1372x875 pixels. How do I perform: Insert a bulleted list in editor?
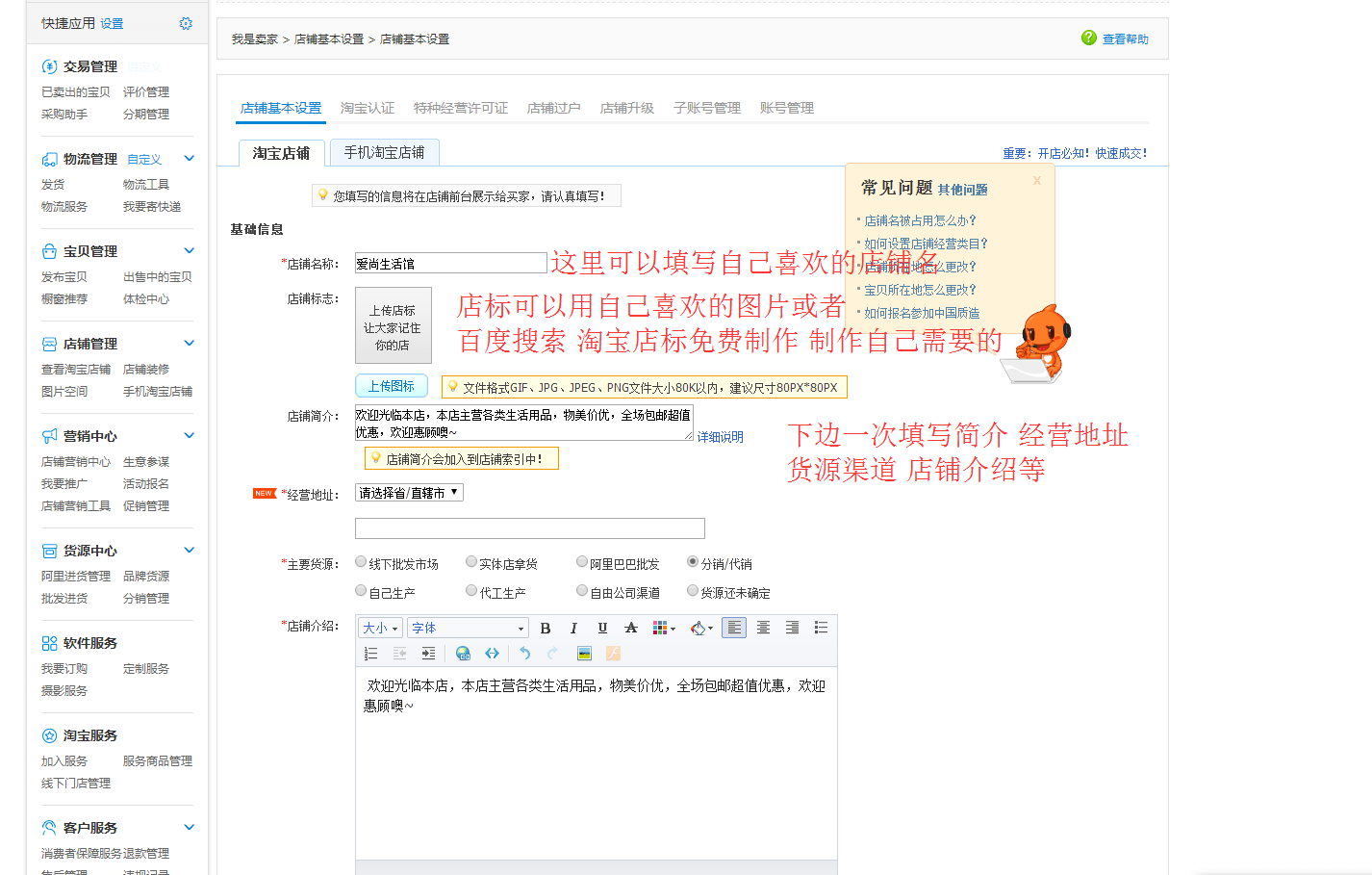click(x=821, y=628)
